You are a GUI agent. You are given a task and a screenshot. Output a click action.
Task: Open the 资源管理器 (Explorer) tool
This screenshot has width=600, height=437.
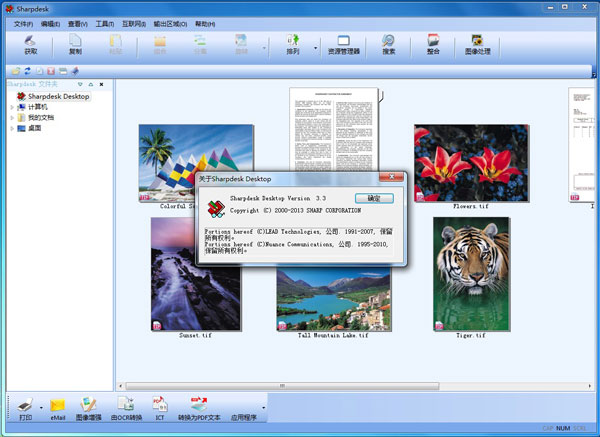point(344,44)
